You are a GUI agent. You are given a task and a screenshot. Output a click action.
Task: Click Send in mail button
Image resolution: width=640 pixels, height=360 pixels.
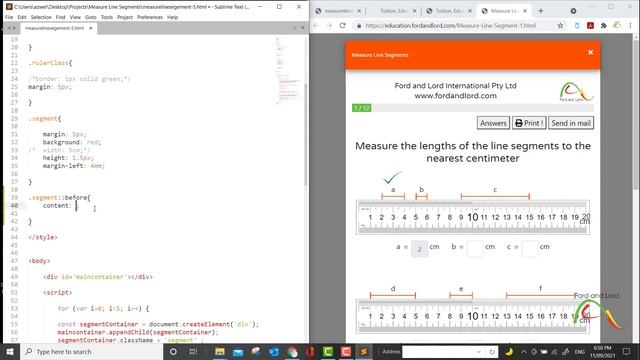click(571, 123)
